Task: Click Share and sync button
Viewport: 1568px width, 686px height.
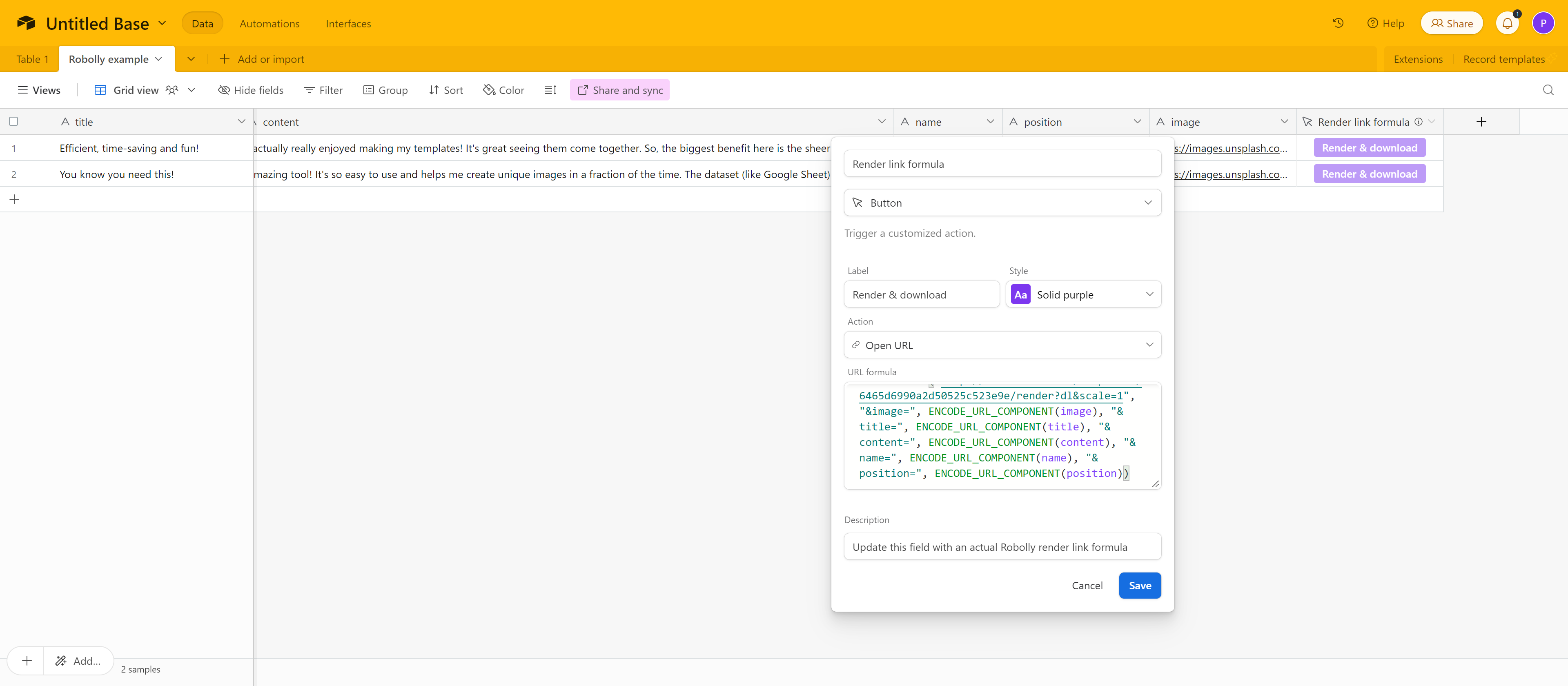Action: point(620,90)
